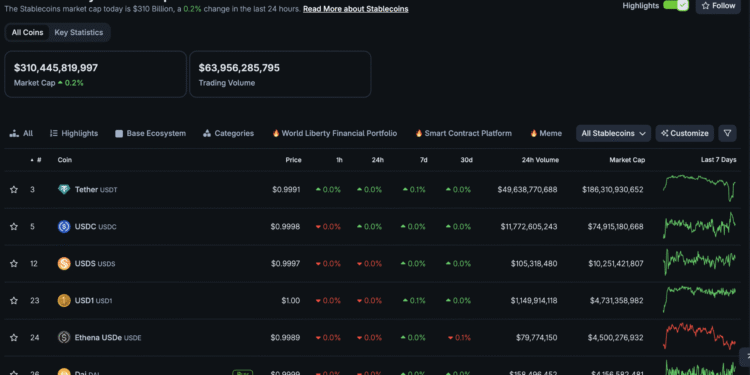Open the Tether USDT coin name
750x375 pixels.
click(96, 189)
